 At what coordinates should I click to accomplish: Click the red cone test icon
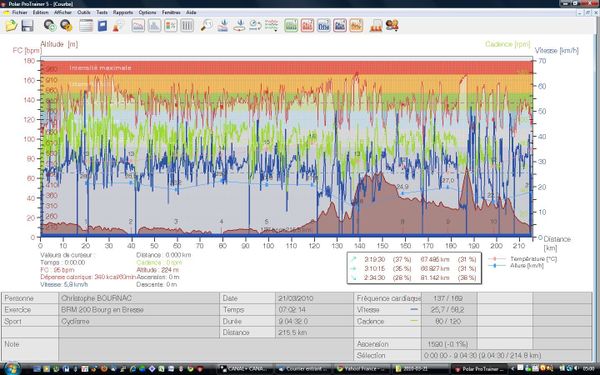click(118, 26)
